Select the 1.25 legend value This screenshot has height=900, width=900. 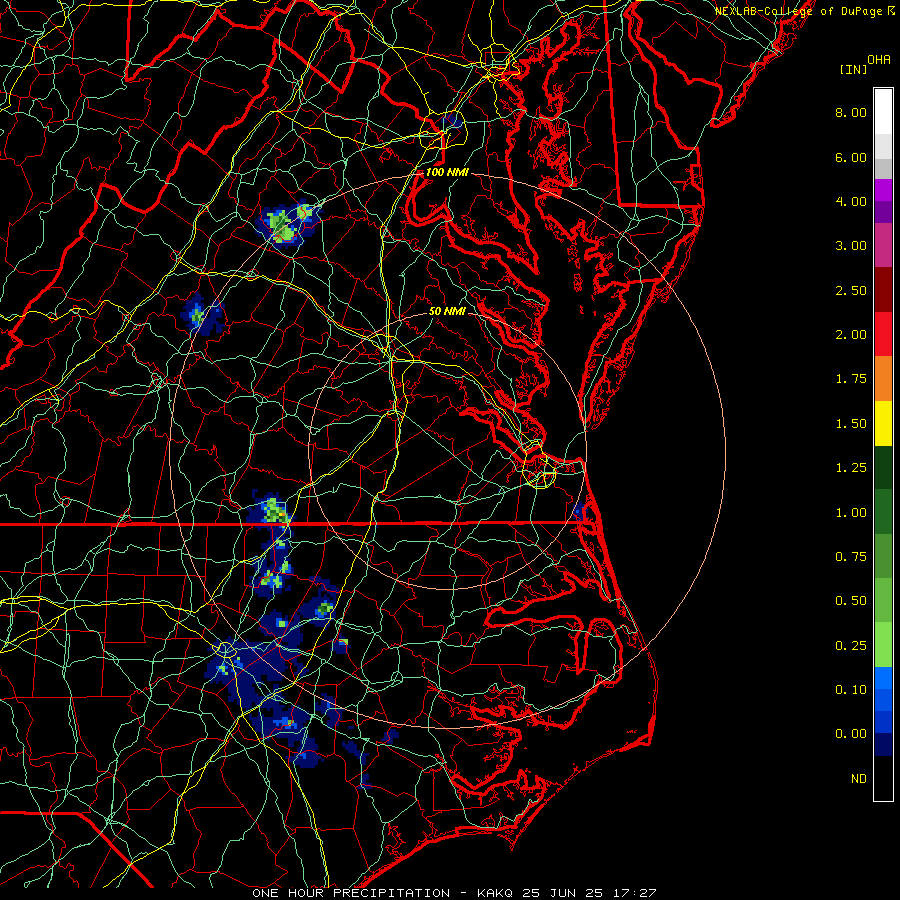[x=851, y=468]
